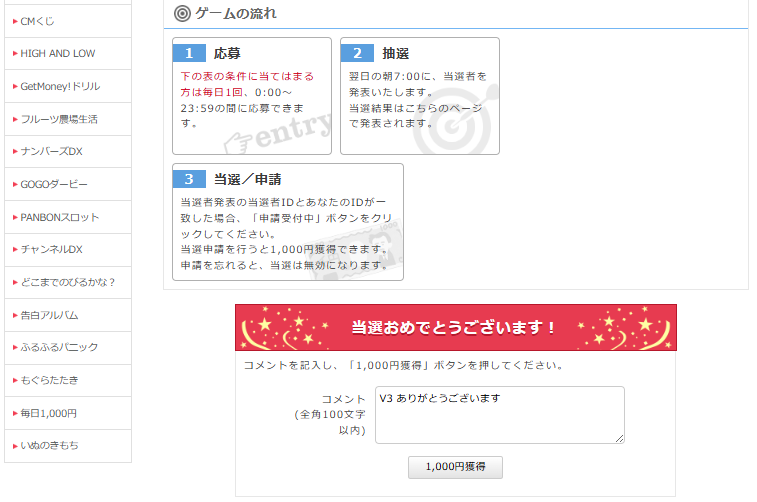Screen dimensions: 757x502
Task: Select GOGOダービー in the game list
Action: click(x=54, y=184)
